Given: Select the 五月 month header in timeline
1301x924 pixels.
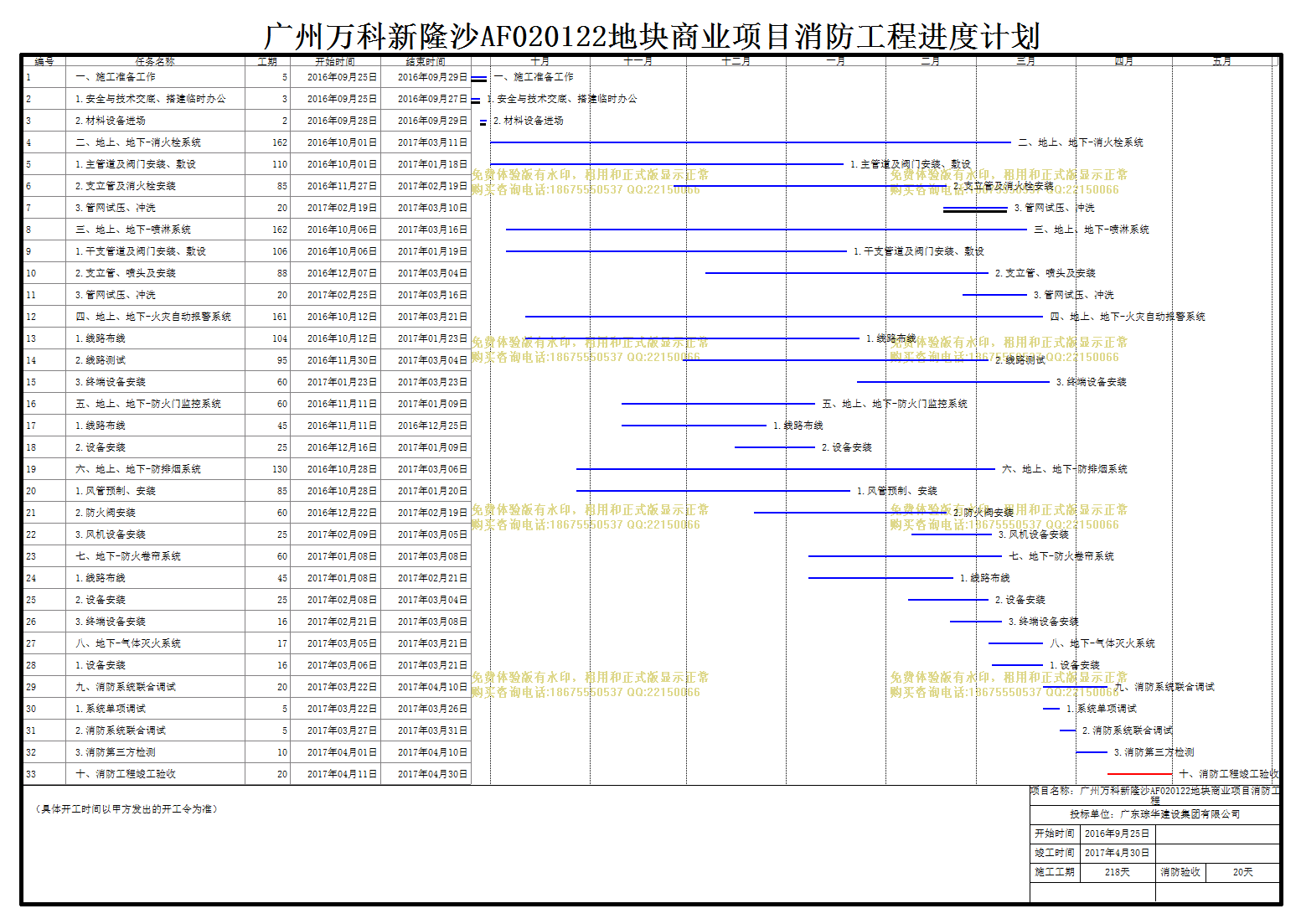Looking at the screenshot, I should coord(1221,61).
